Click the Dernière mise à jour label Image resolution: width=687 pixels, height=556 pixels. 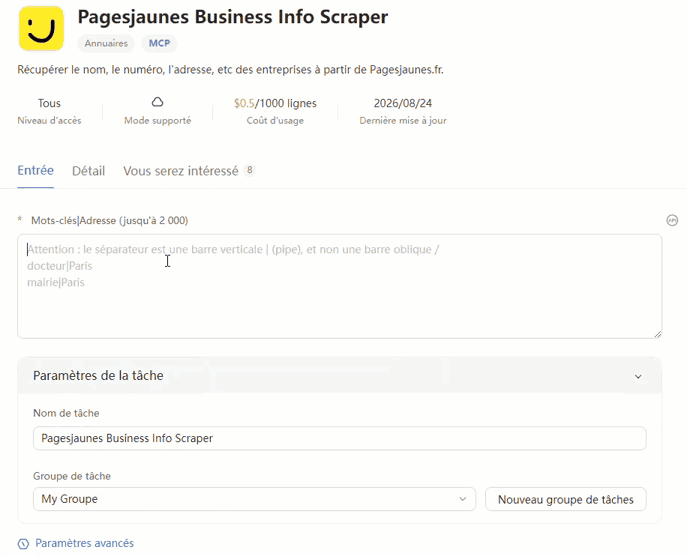tap(403, 120)
